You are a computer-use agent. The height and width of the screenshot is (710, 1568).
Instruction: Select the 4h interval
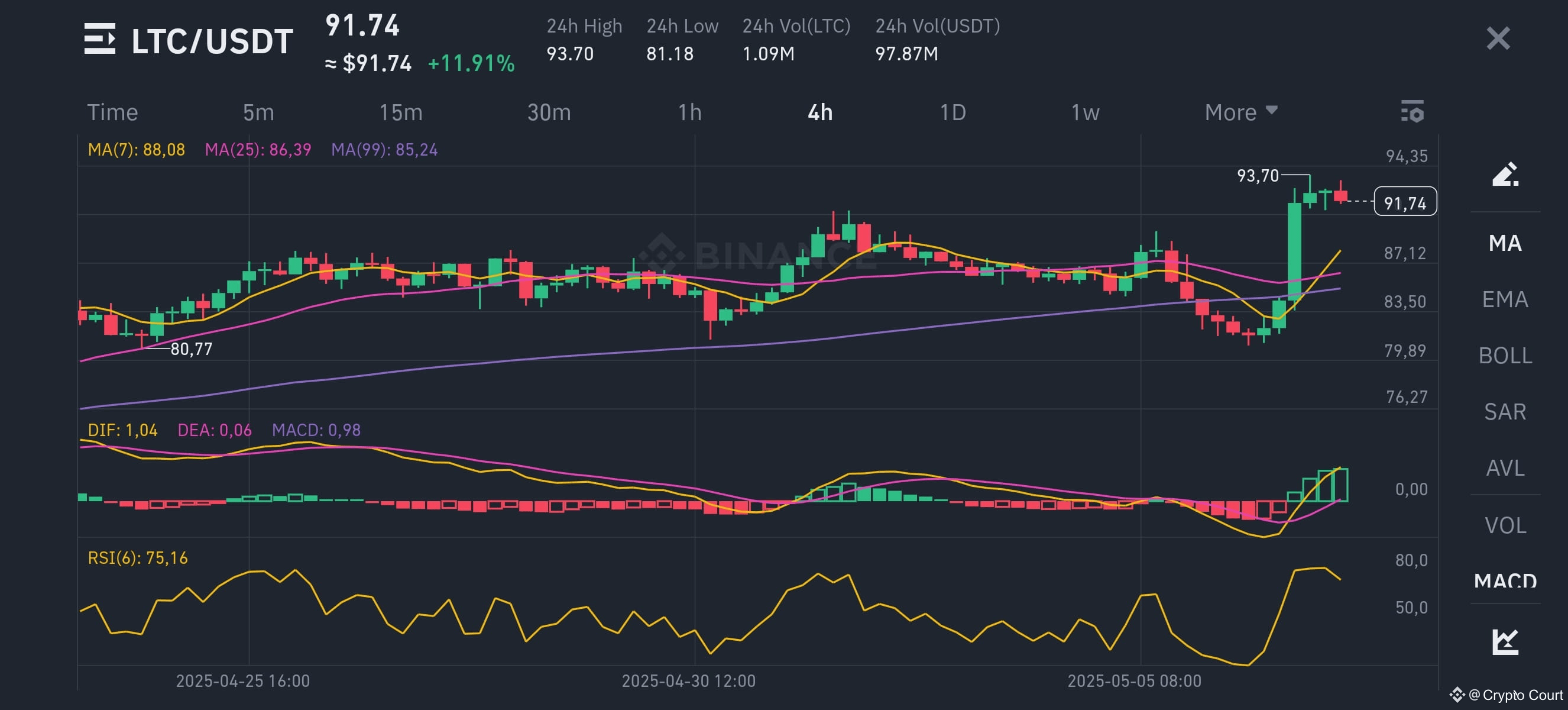click(820, 112)
